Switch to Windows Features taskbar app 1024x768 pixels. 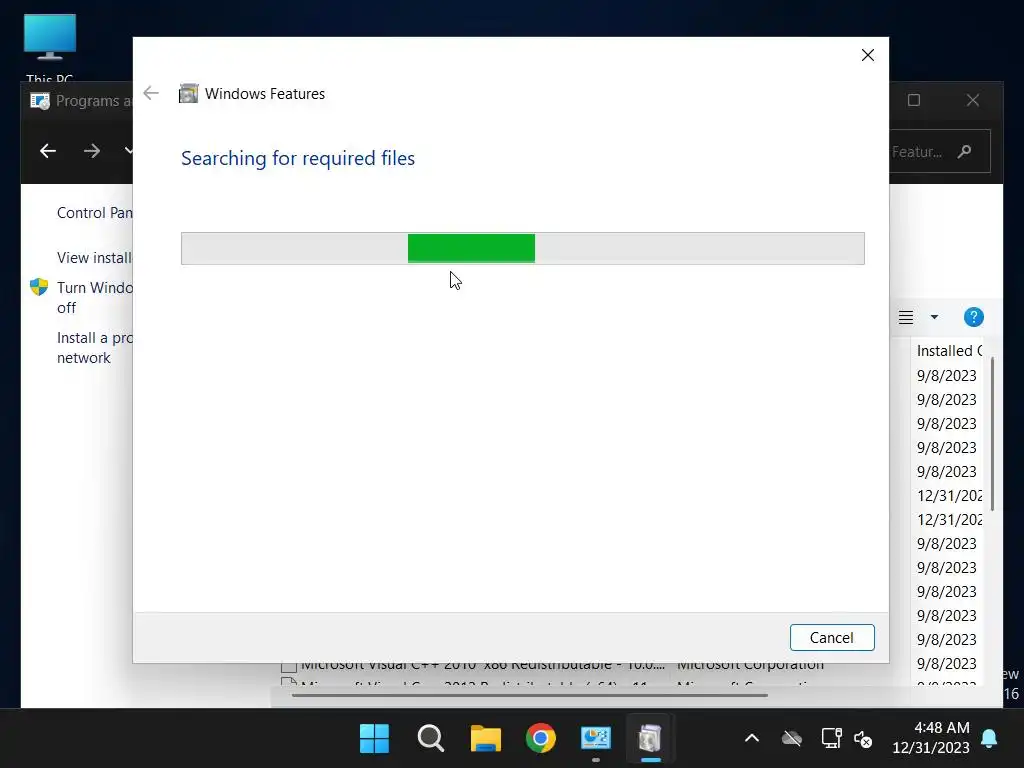(x=650, y=739)
